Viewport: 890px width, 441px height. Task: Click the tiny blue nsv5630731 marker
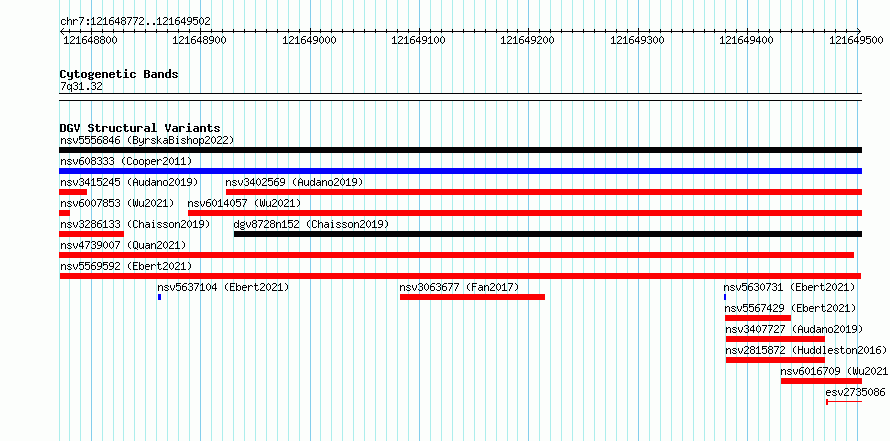coord(725,297)
